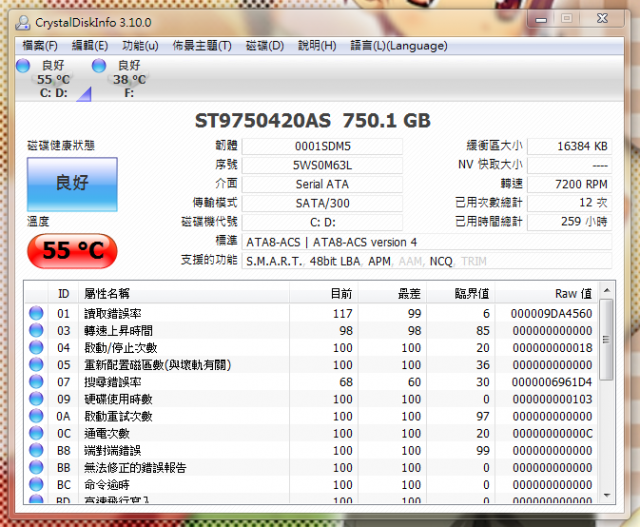
Task: Click status orb of attribute 01 讀取錯誤率
Action: tap(36, 313)
